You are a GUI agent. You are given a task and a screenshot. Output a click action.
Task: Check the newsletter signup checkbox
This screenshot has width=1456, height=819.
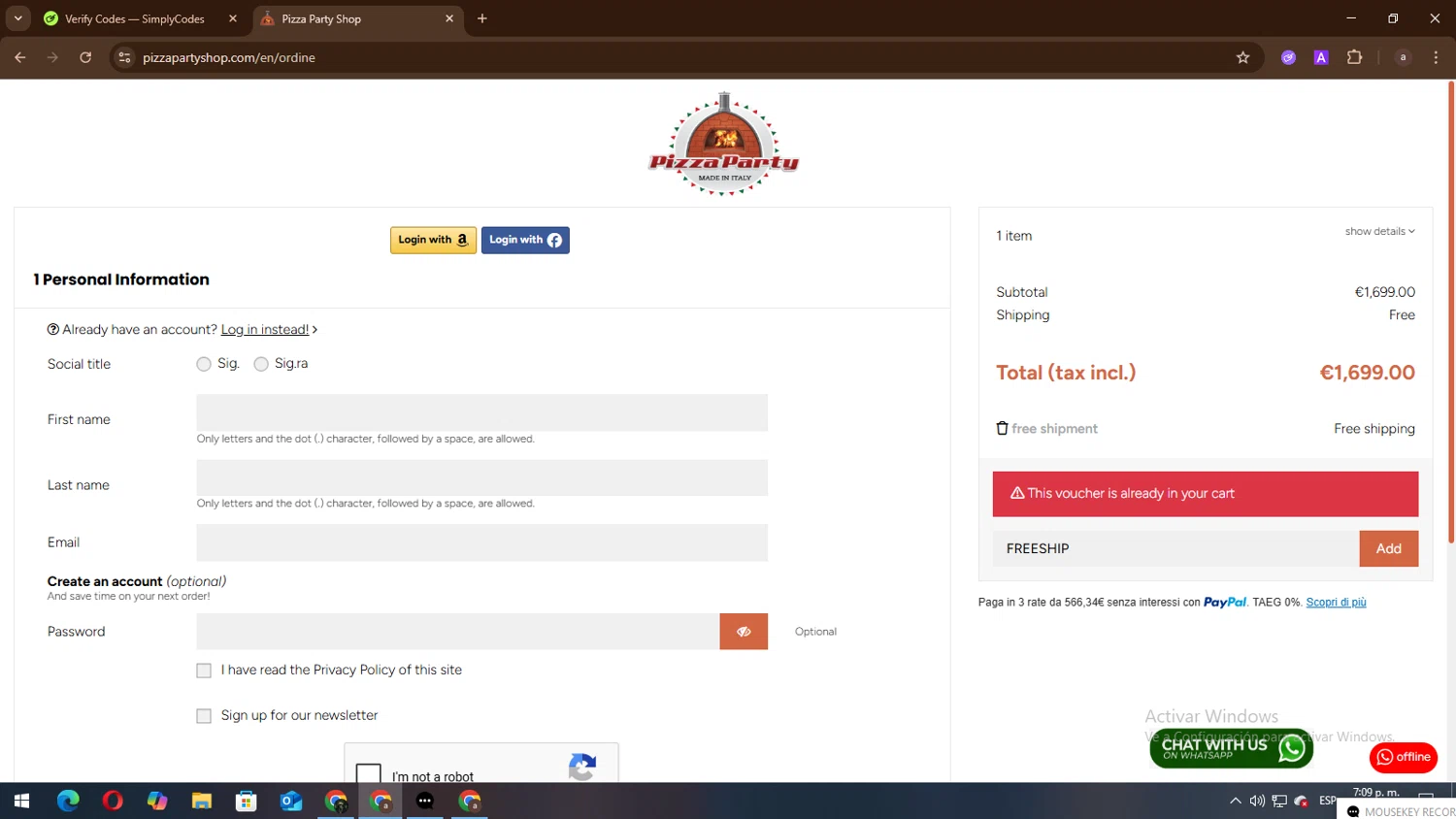point(204,716)
